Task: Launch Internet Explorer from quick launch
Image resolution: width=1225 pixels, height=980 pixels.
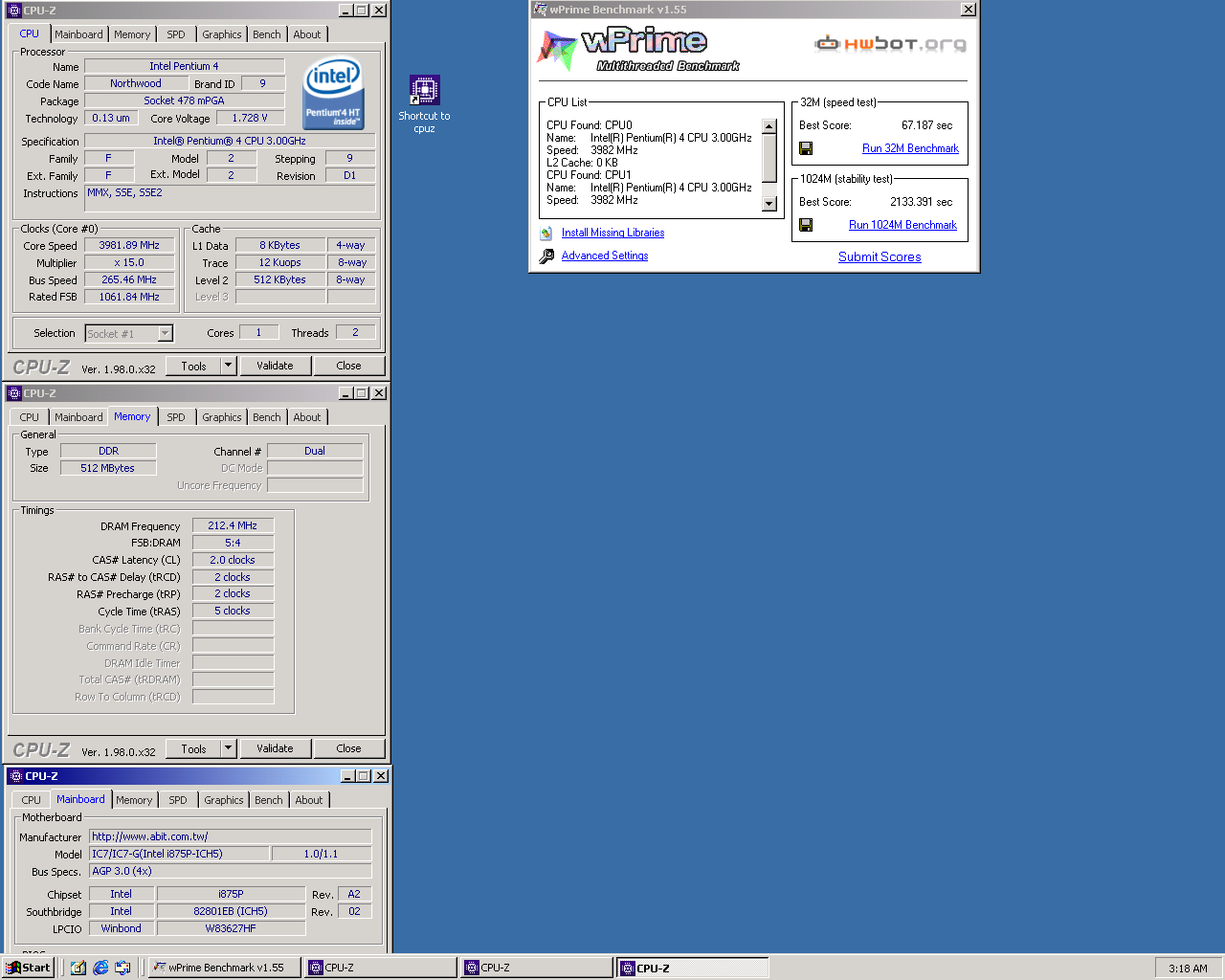Action: (100, 968)
